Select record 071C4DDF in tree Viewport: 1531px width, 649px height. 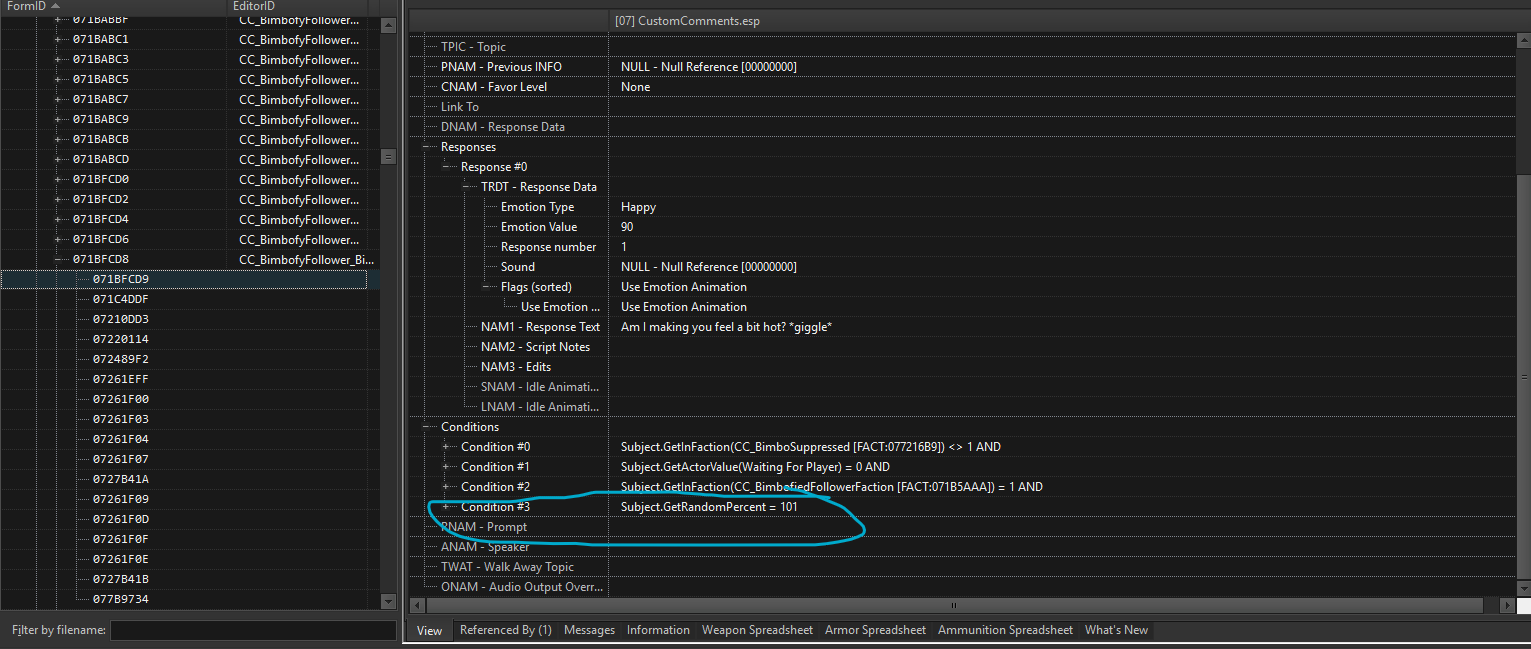121,299
